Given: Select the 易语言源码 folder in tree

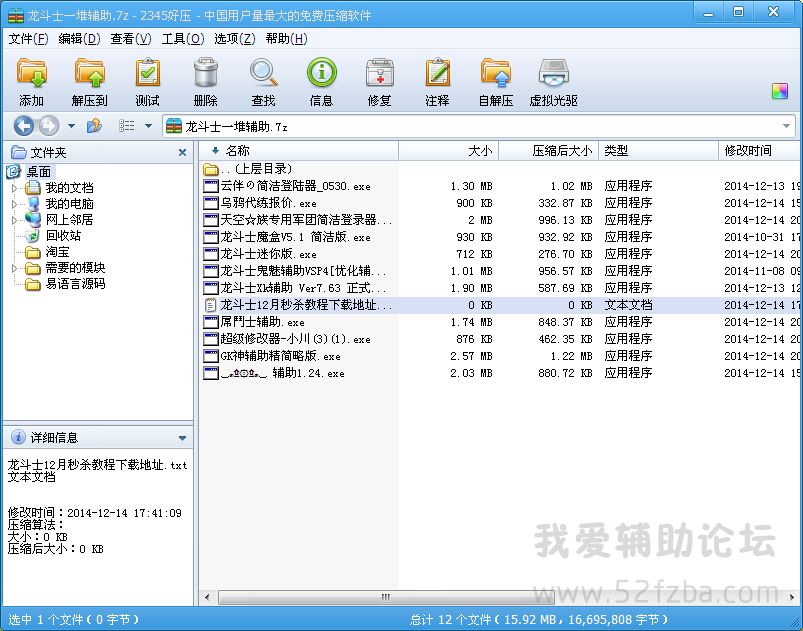Looking at the screenshot, I should tap(75, 284).
